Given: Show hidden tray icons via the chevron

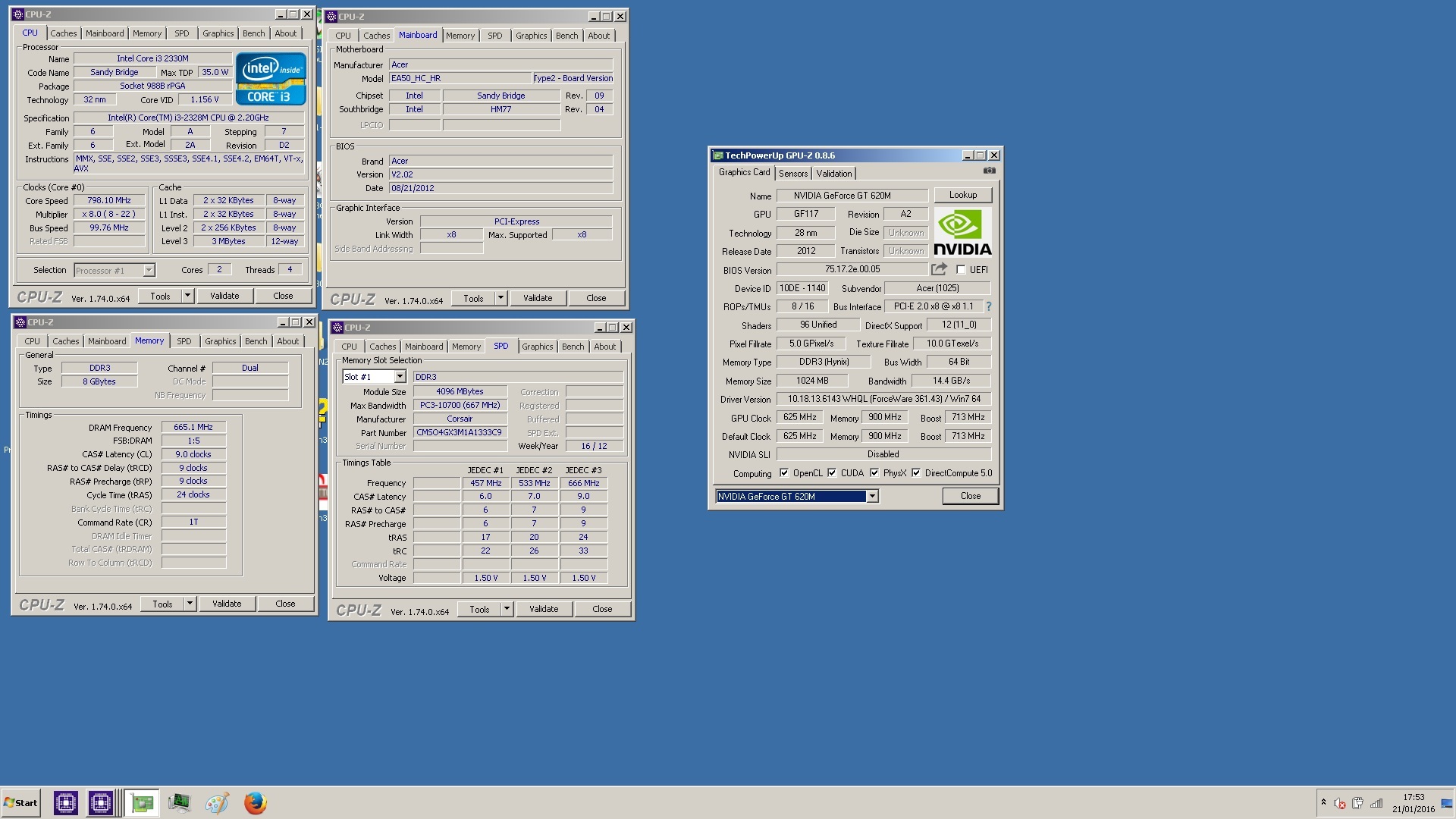Looking at the screenshot, I should pyautogui.click(x=1323, y=802).
